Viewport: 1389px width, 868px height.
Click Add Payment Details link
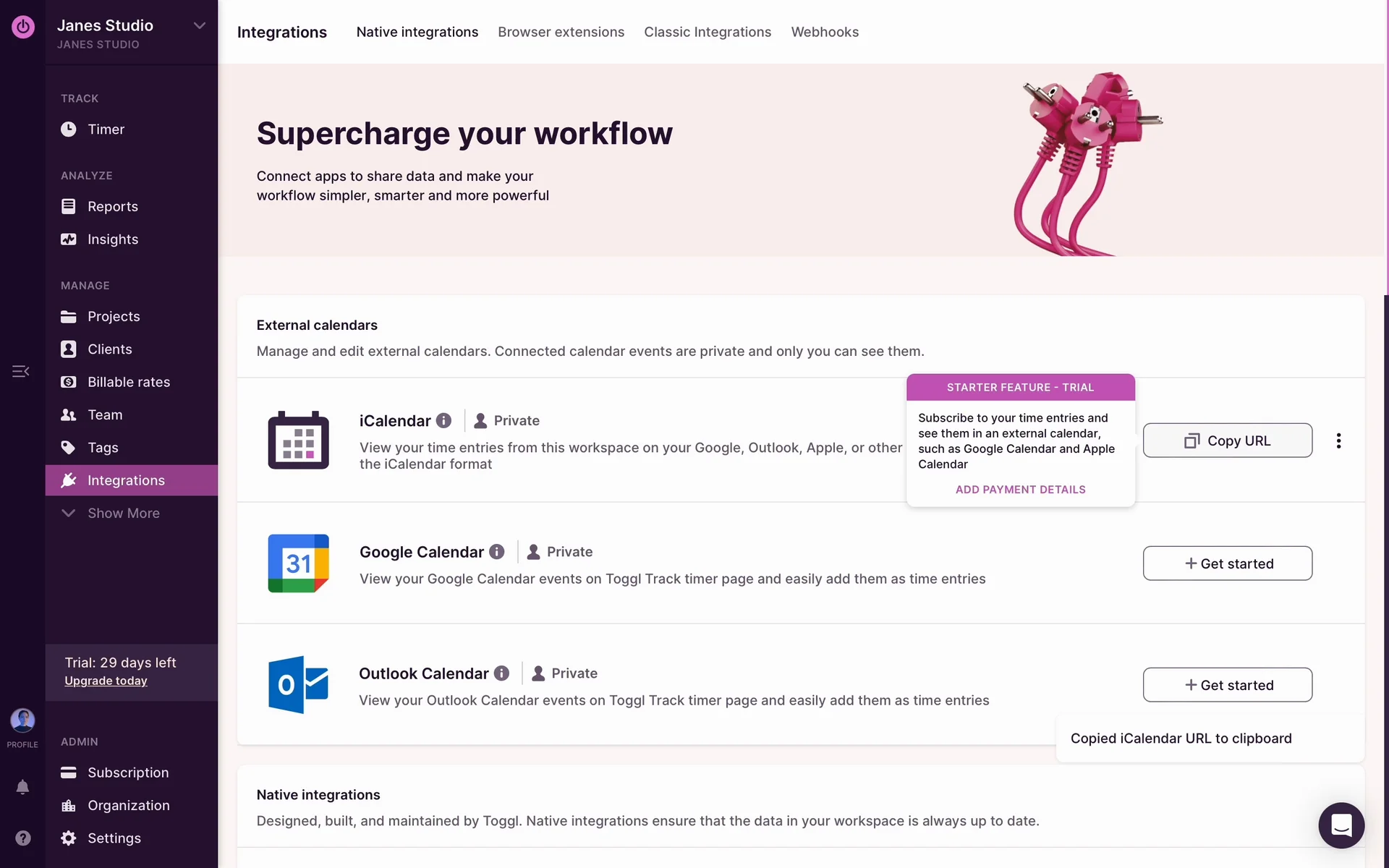pos(1020,490)
